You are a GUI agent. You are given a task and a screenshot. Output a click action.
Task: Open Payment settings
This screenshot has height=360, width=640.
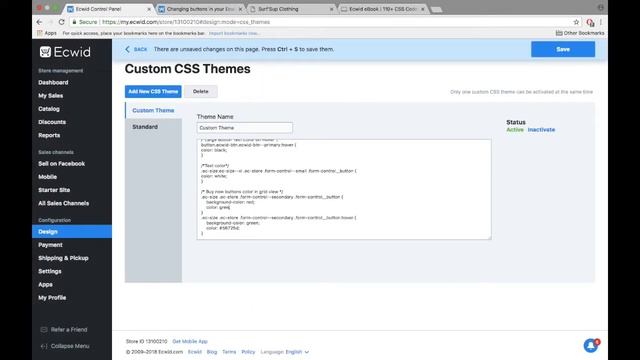[x=50, y=245]
